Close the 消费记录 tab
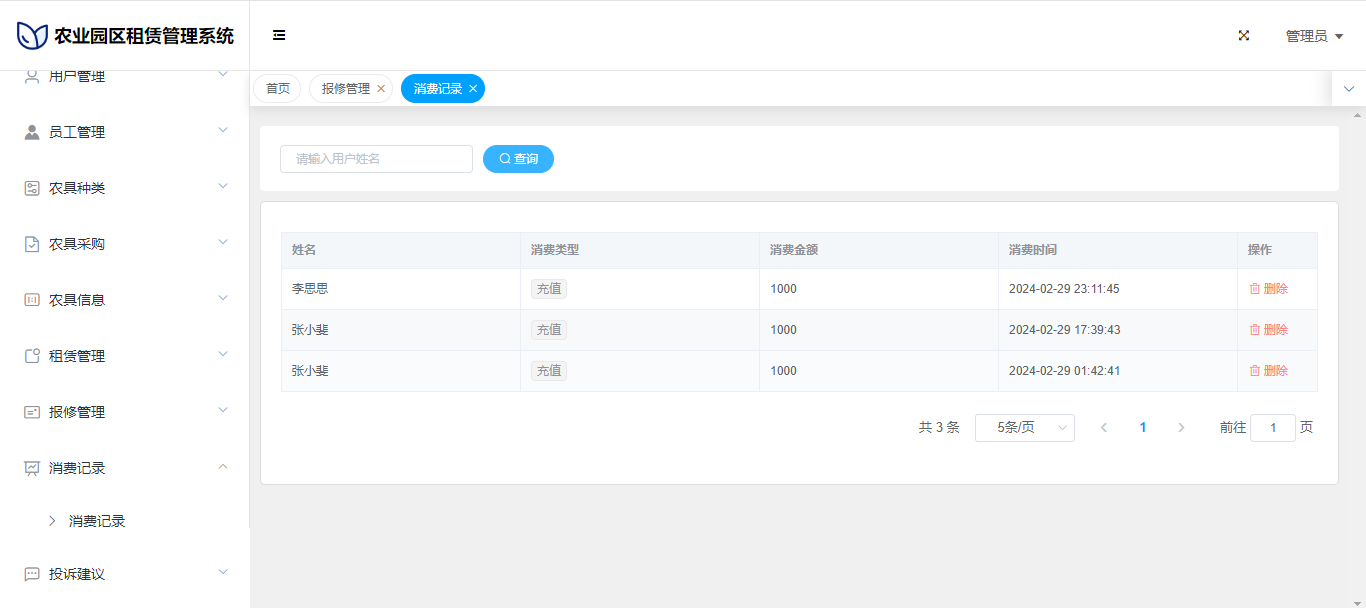 (x=473, y=89)
